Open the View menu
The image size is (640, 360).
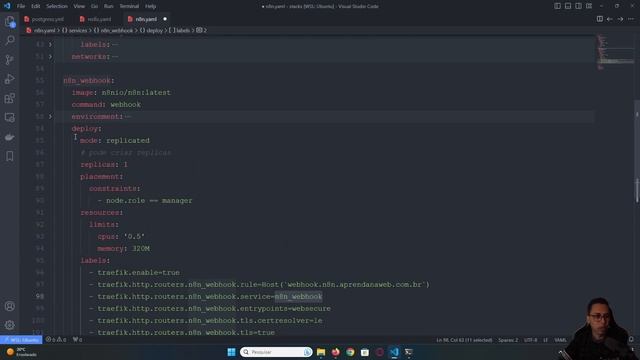(x=79, y=6)
